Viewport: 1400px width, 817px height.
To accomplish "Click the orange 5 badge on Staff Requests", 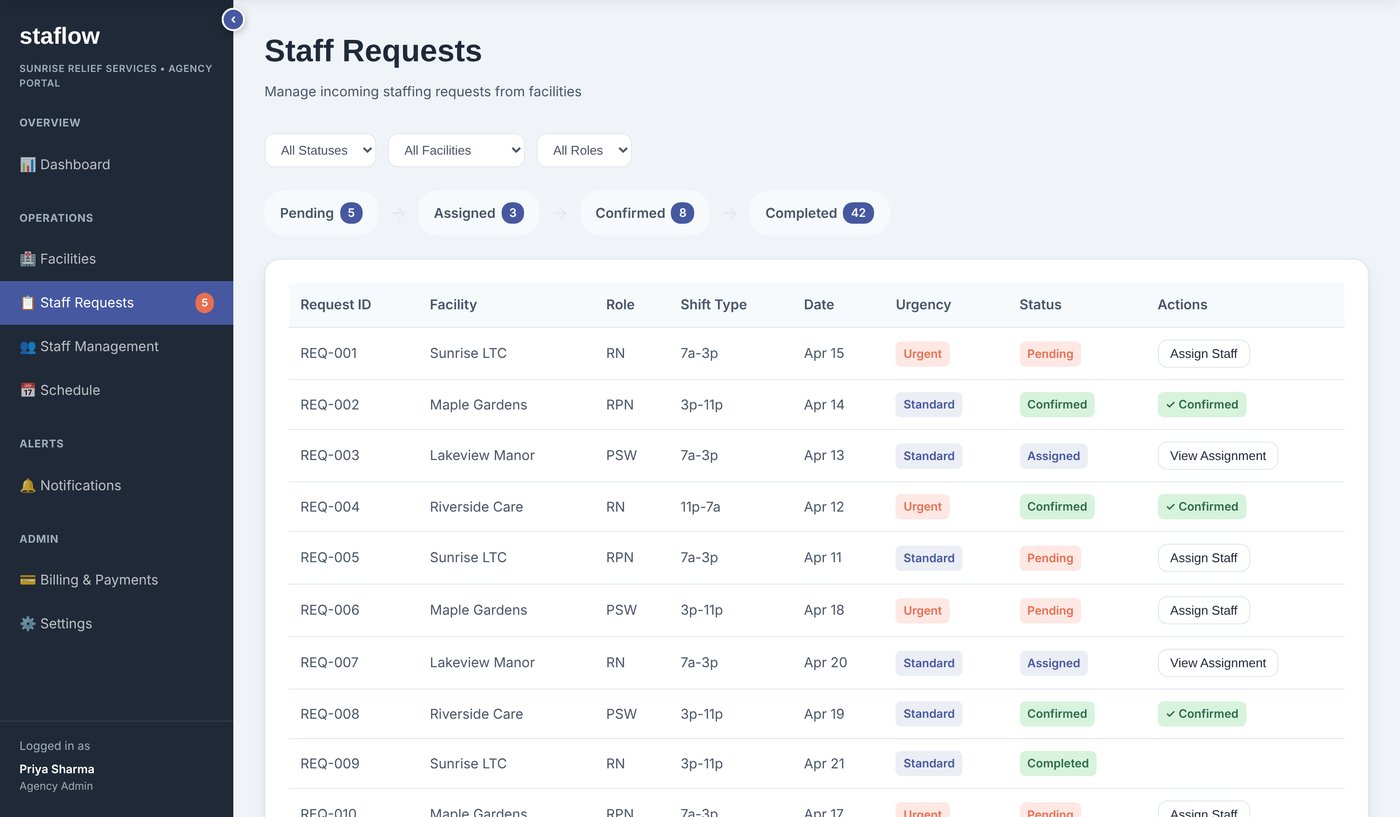I will pos(204,302).
